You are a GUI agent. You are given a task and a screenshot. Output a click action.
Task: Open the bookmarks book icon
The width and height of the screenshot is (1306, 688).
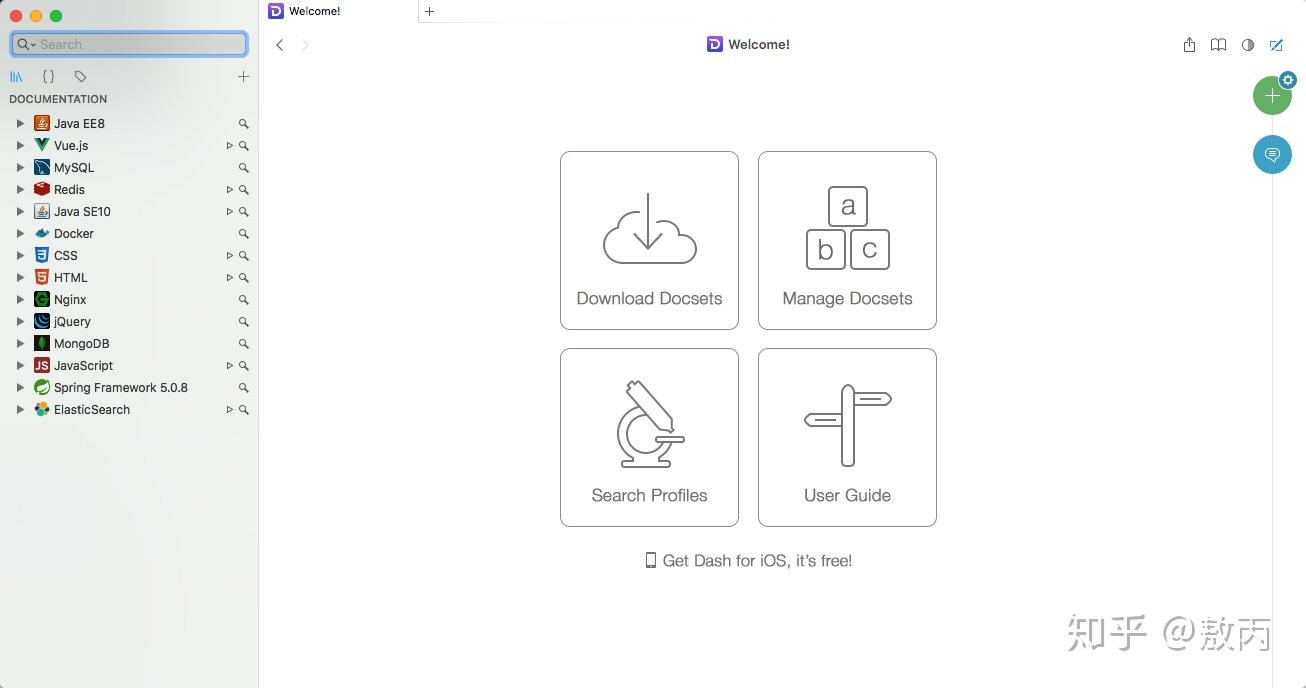(1218, 45)
